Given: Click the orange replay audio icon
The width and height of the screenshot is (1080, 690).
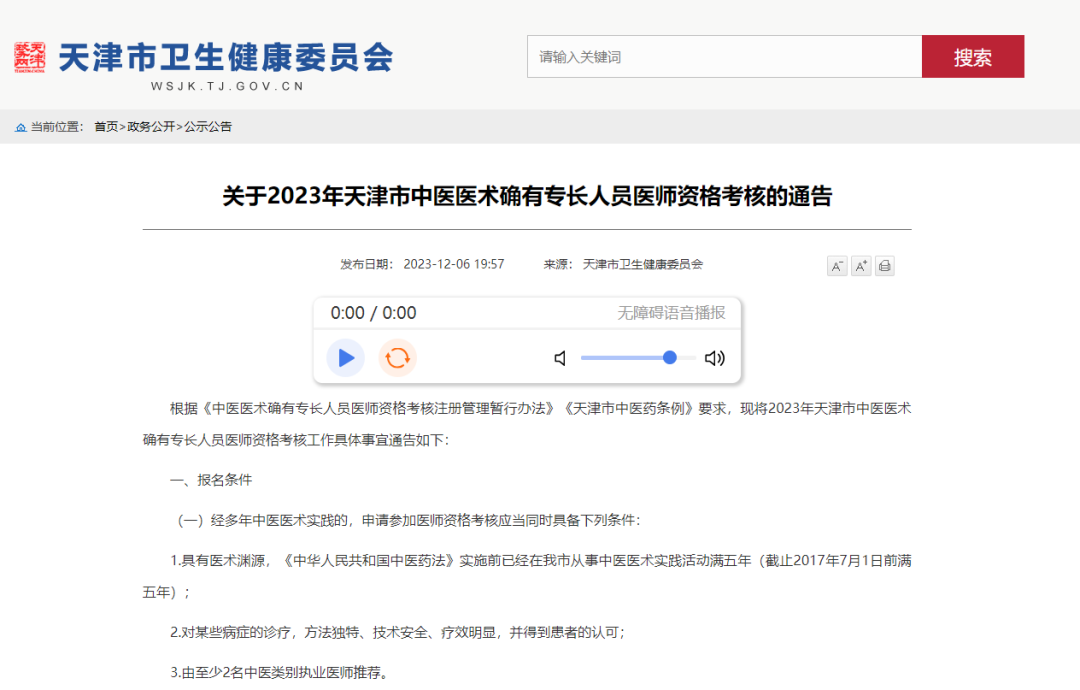Looking at the screenshot, I should pos(397,358).
